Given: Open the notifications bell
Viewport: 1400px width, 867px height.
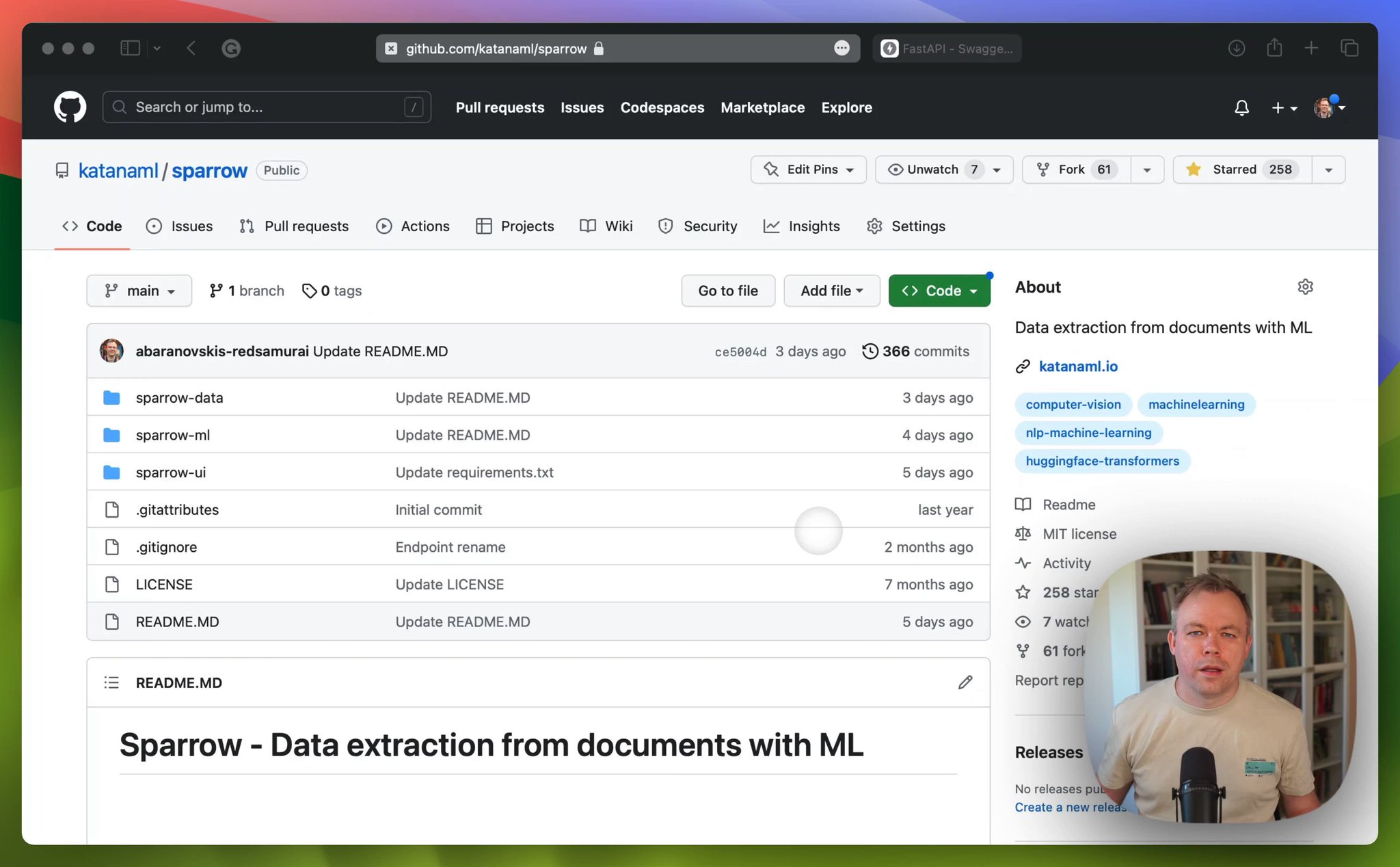Looking at the screenshot, I should click(x=1241, y=107).
